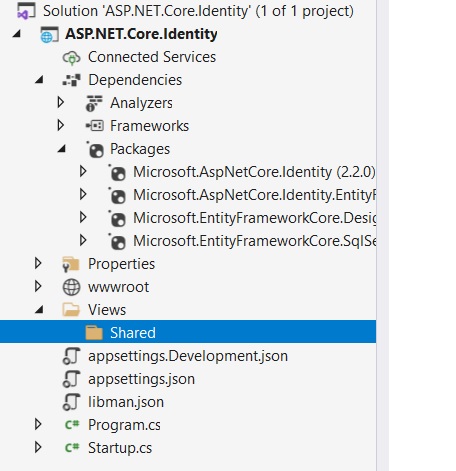Image resolution: width=456 pixels, height=471 pixels.
Task: Click the libman.json file icon
Action: 71,402
